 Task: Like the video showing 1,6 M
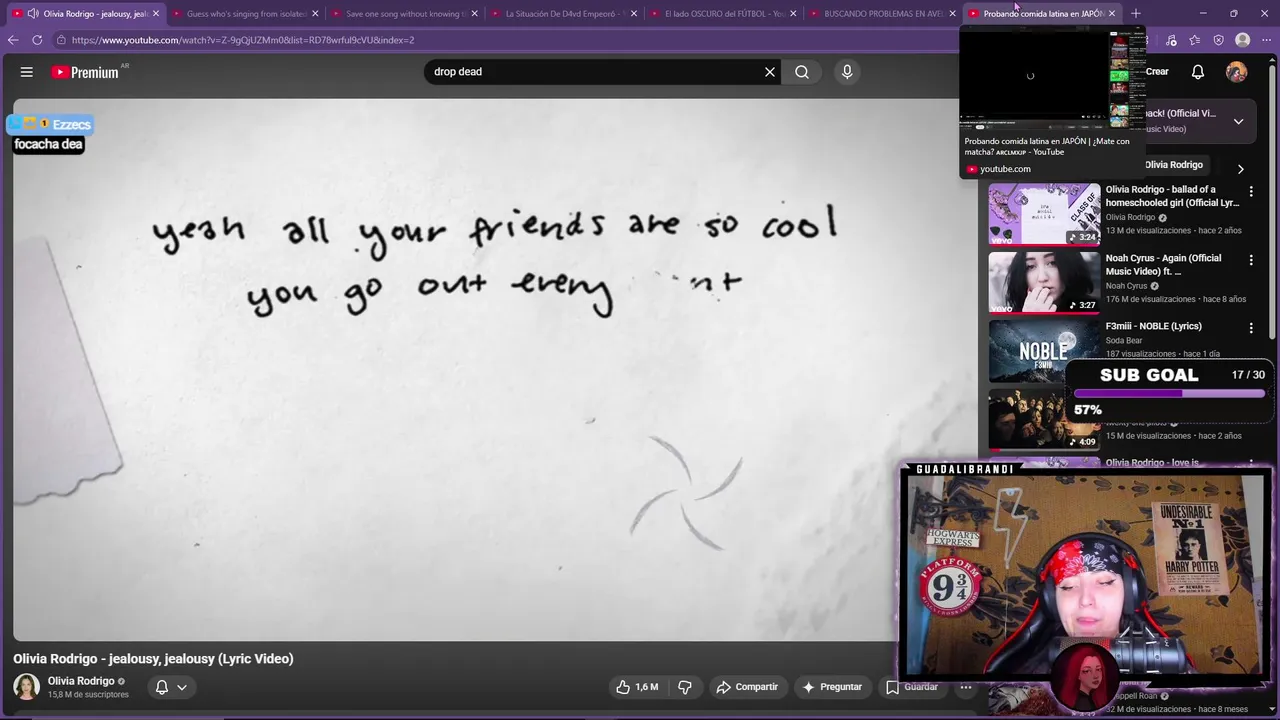pos(637,687)
